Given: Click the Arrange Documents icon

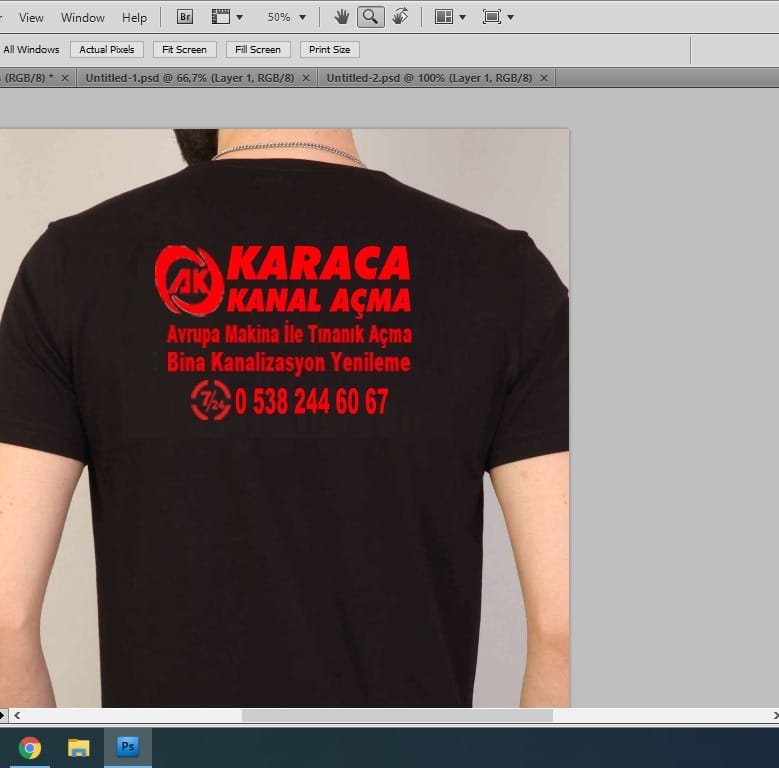Looking at the screenshot, I should pyautogui.click(x=444, y=17).
